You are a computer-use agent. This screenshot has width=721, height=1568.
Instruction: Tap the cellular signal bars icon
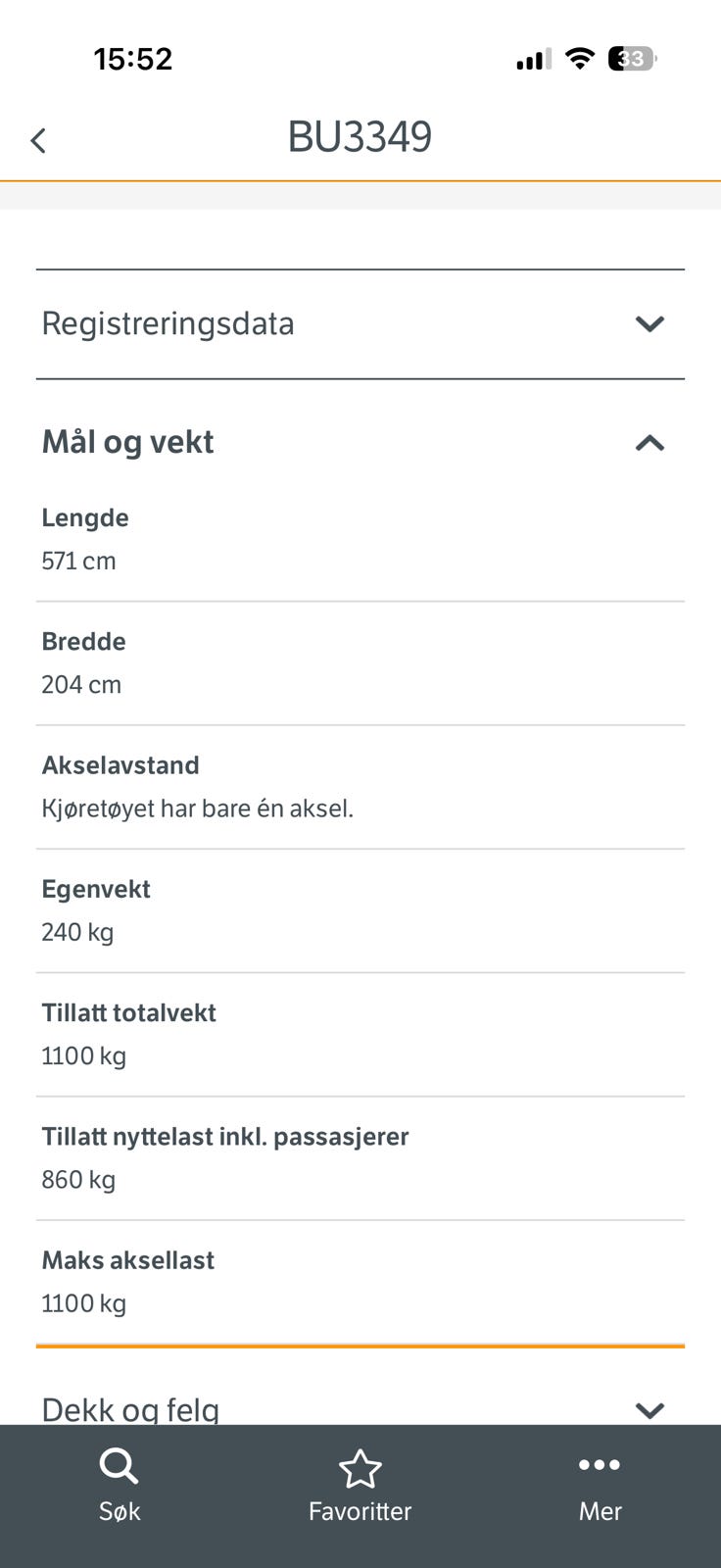pos(534,60)
